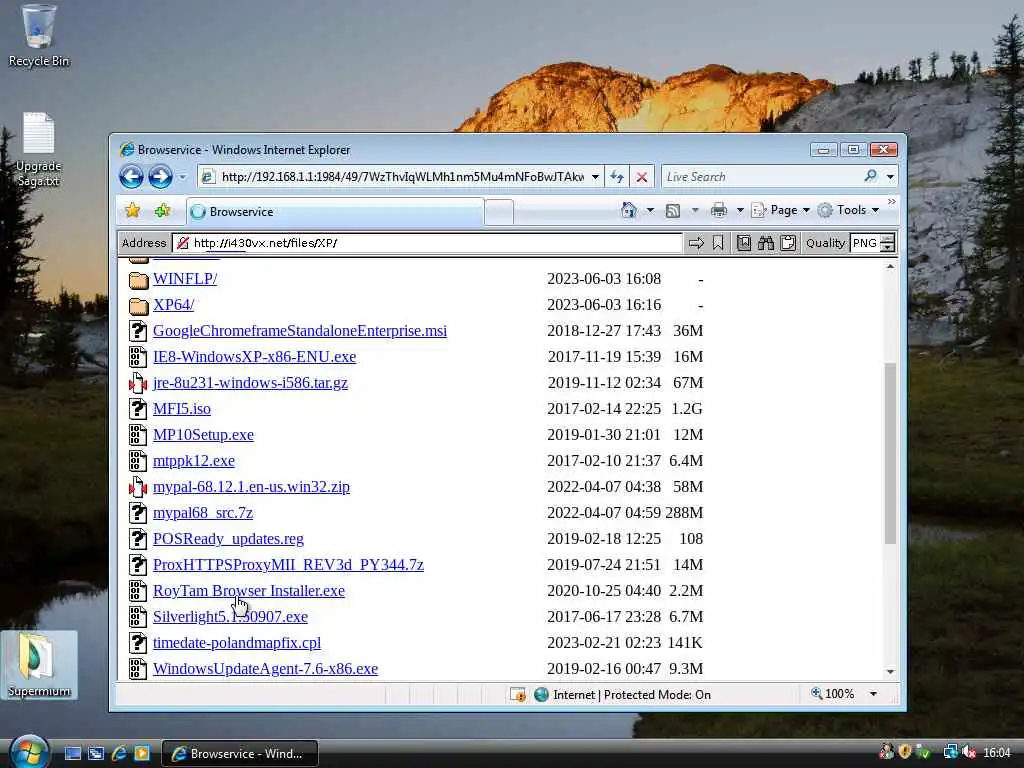Click the bookmark icon in Browservice bar
Viewport: 1024px width, 768px height.
pyautogui.click(x=718, y=243)
